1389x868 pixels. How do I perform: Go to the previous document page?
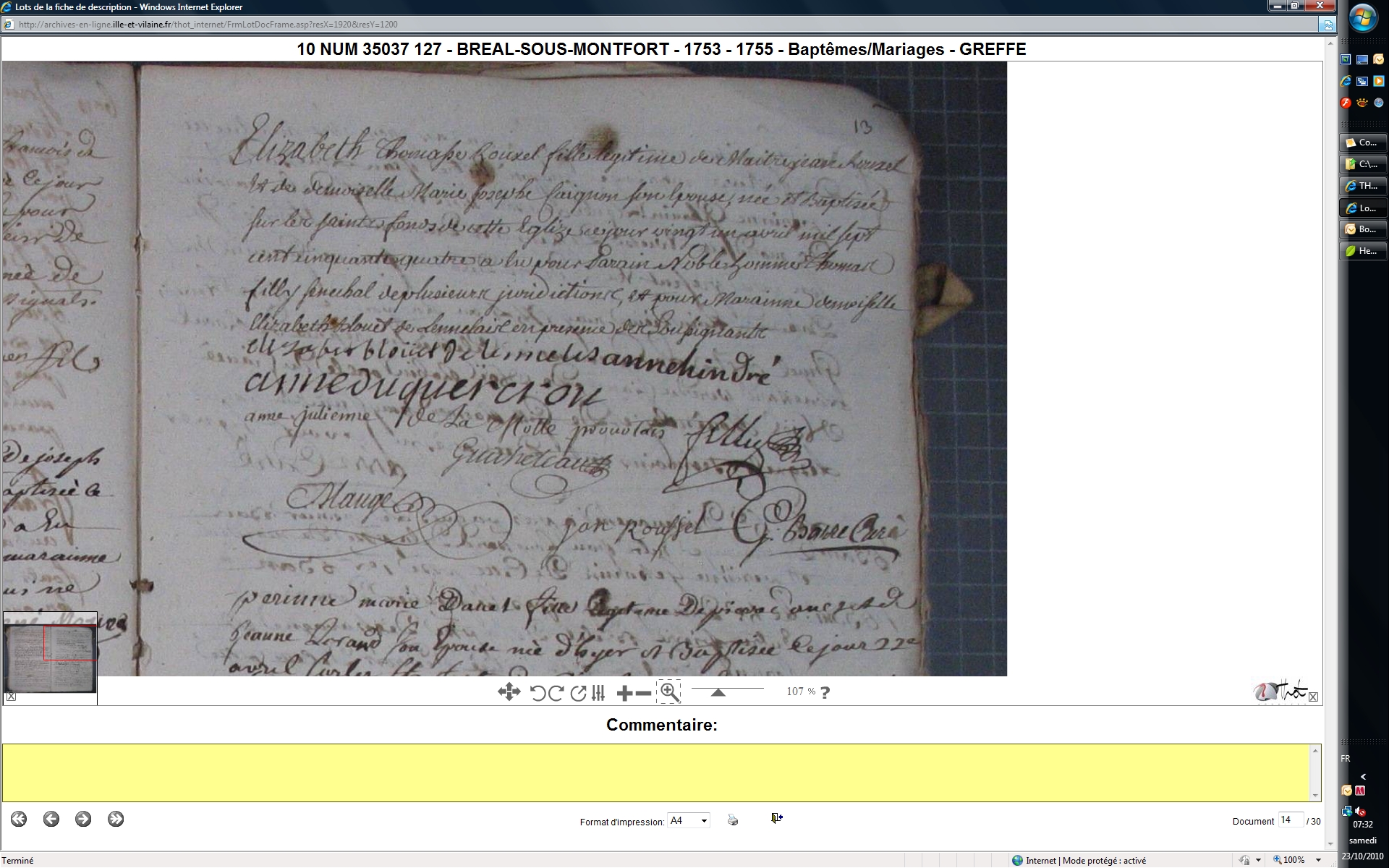pos(51,819)
